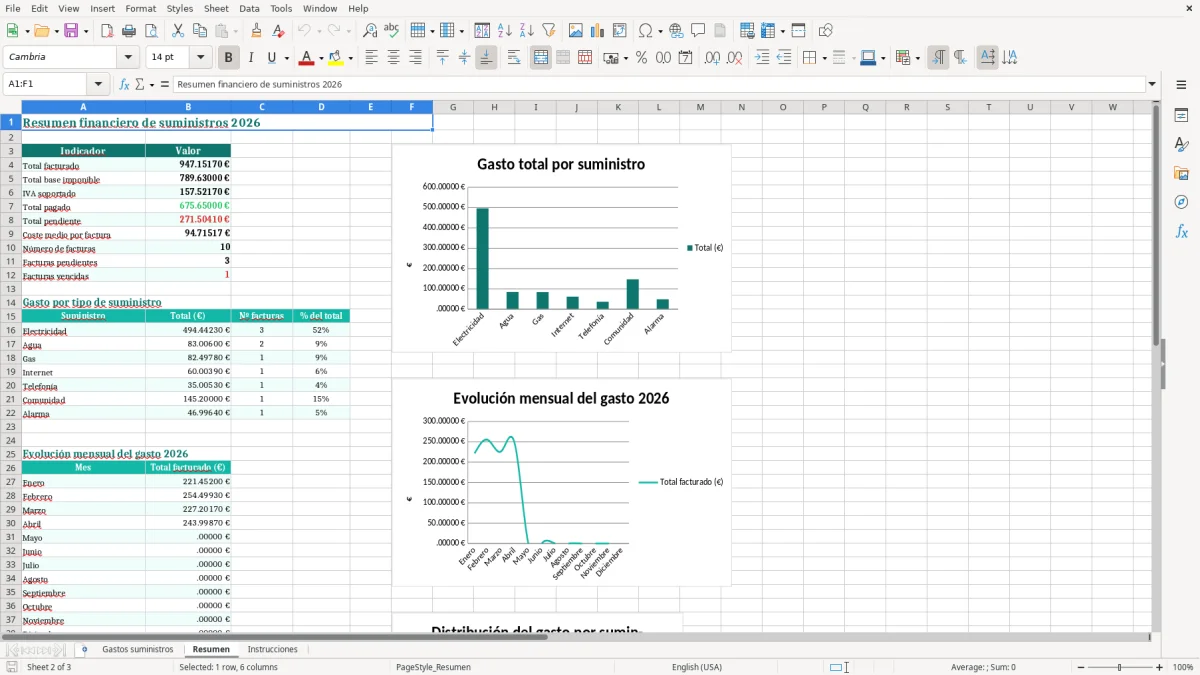Clear direct formatting from the selection
Screen dimensions: 1200x675
point(278,31)
